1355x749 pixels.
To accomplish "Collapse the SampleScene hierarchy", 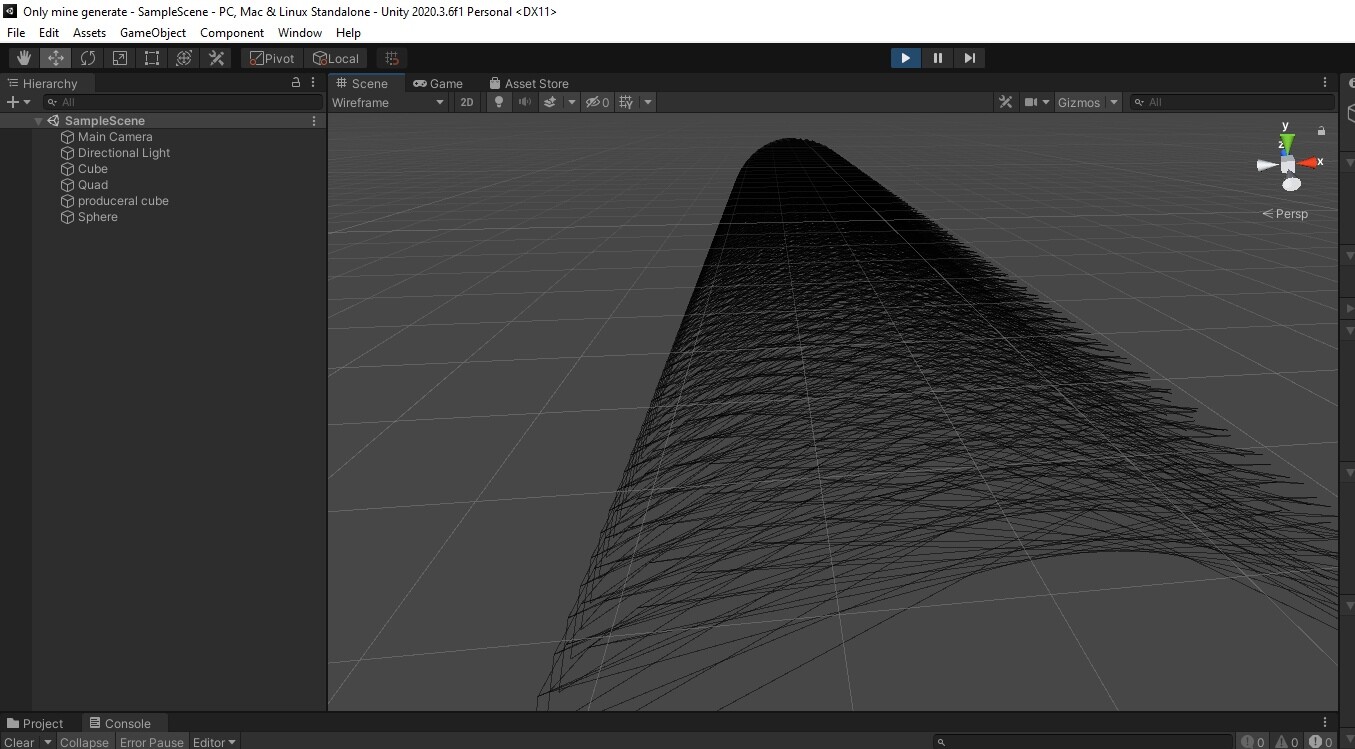I will click(38, 120).
